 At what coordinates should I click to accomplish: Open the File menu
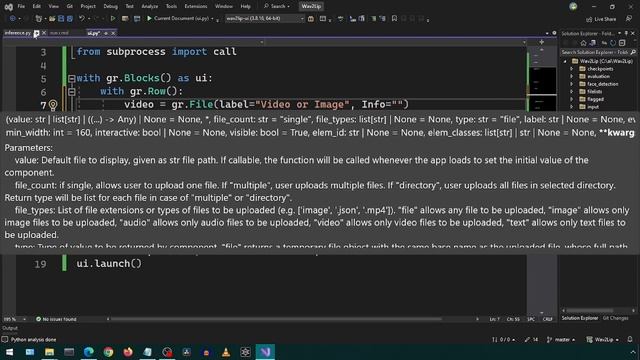pyautogui.click(x=21, y=7)
